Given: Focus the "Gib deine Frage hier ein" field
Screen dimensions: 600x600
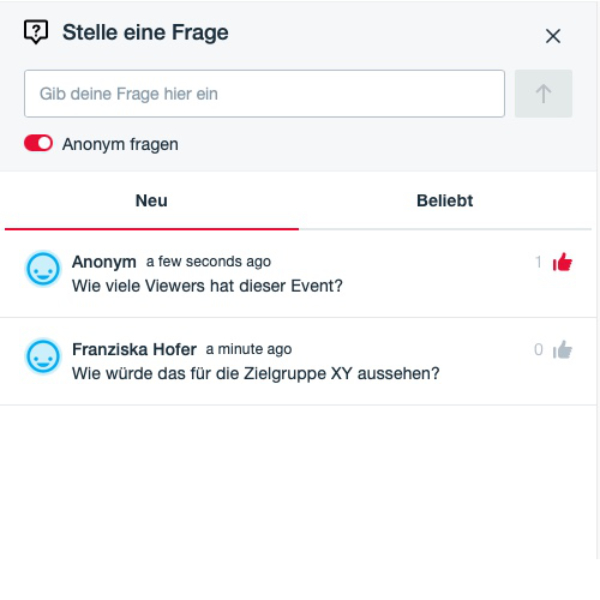Looking at the screenshot, I should point(264,94).
